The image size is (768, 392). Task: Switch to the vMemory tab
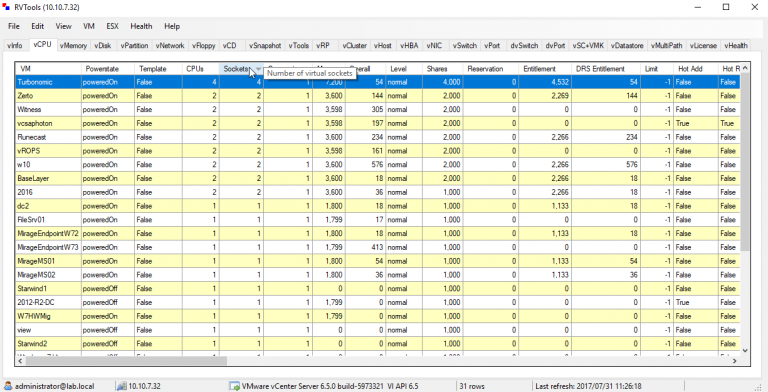pyautogui.click(x=73, y=46)
